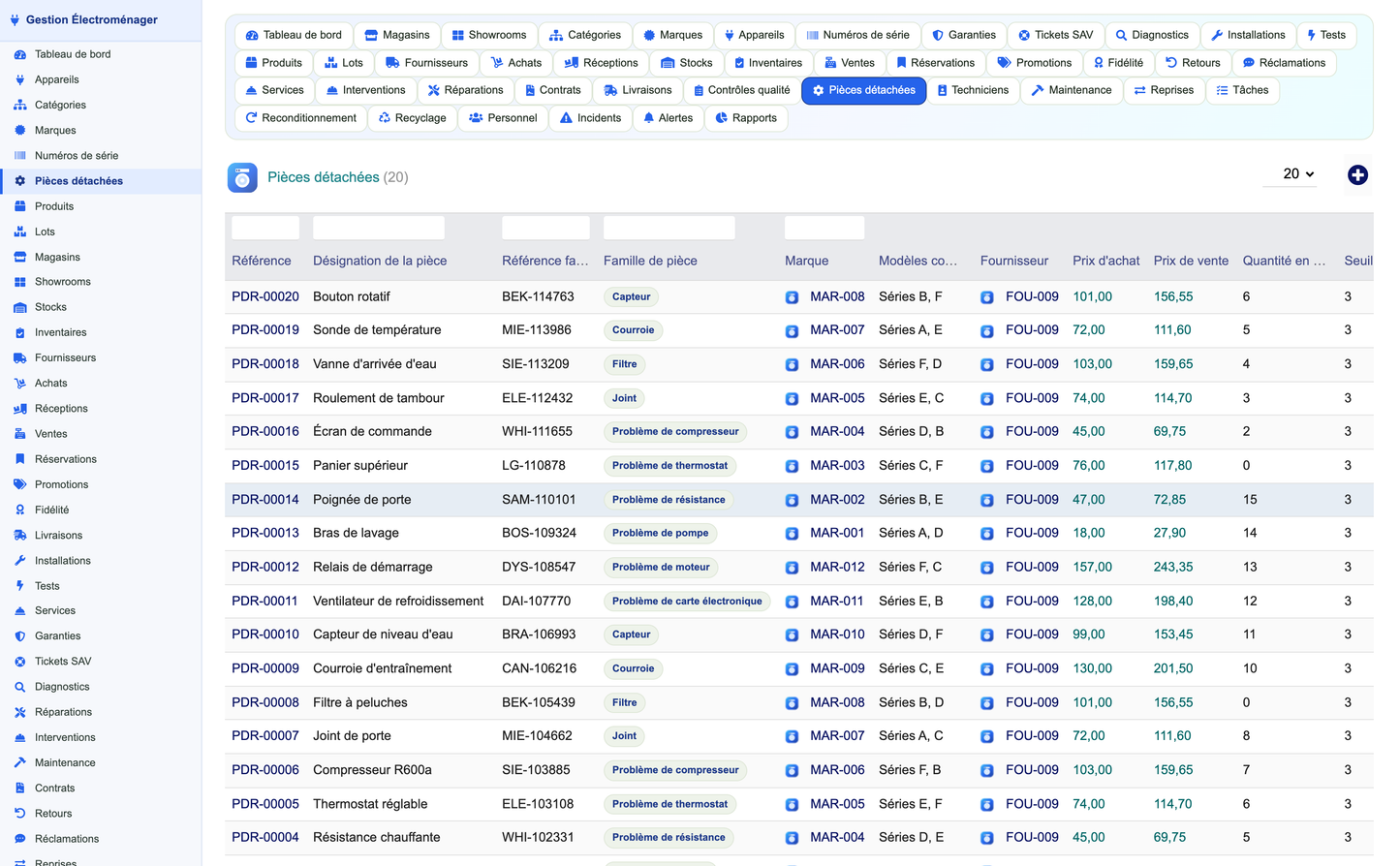Open the Techniciens tab
Image resolution: width=1400 pixels, height=866 pixels.
(x=973, y=90)
